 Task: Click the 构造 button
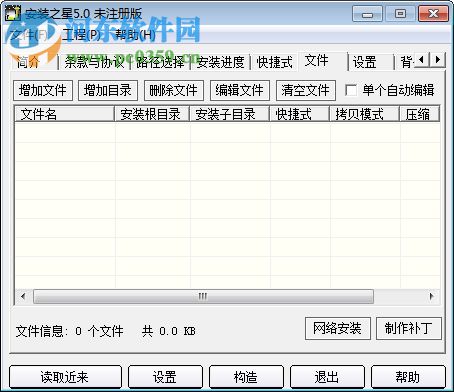246,377
